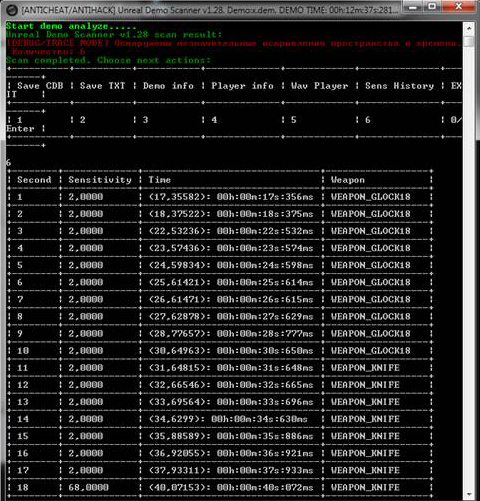Click the Demo info option text
This screenshot has width=480, height=501.
coord(168,86)
